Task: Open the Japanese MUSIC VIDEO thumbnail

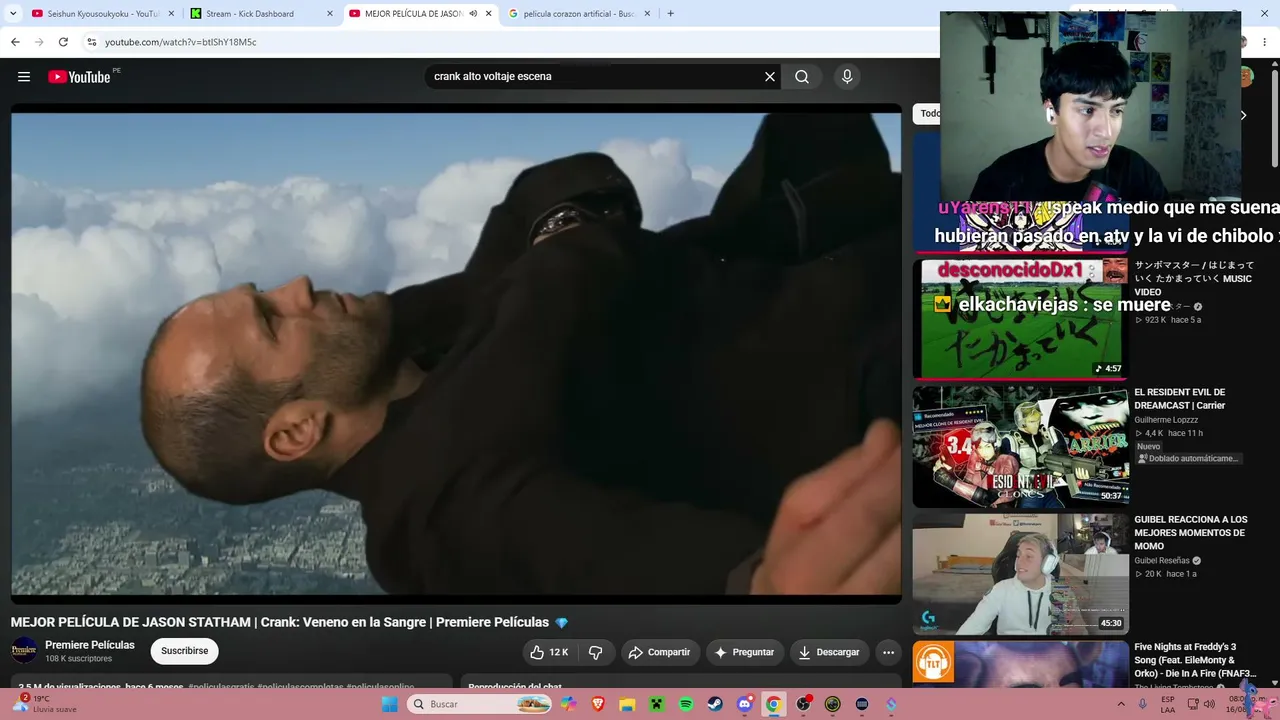Action: [1020, 319]
